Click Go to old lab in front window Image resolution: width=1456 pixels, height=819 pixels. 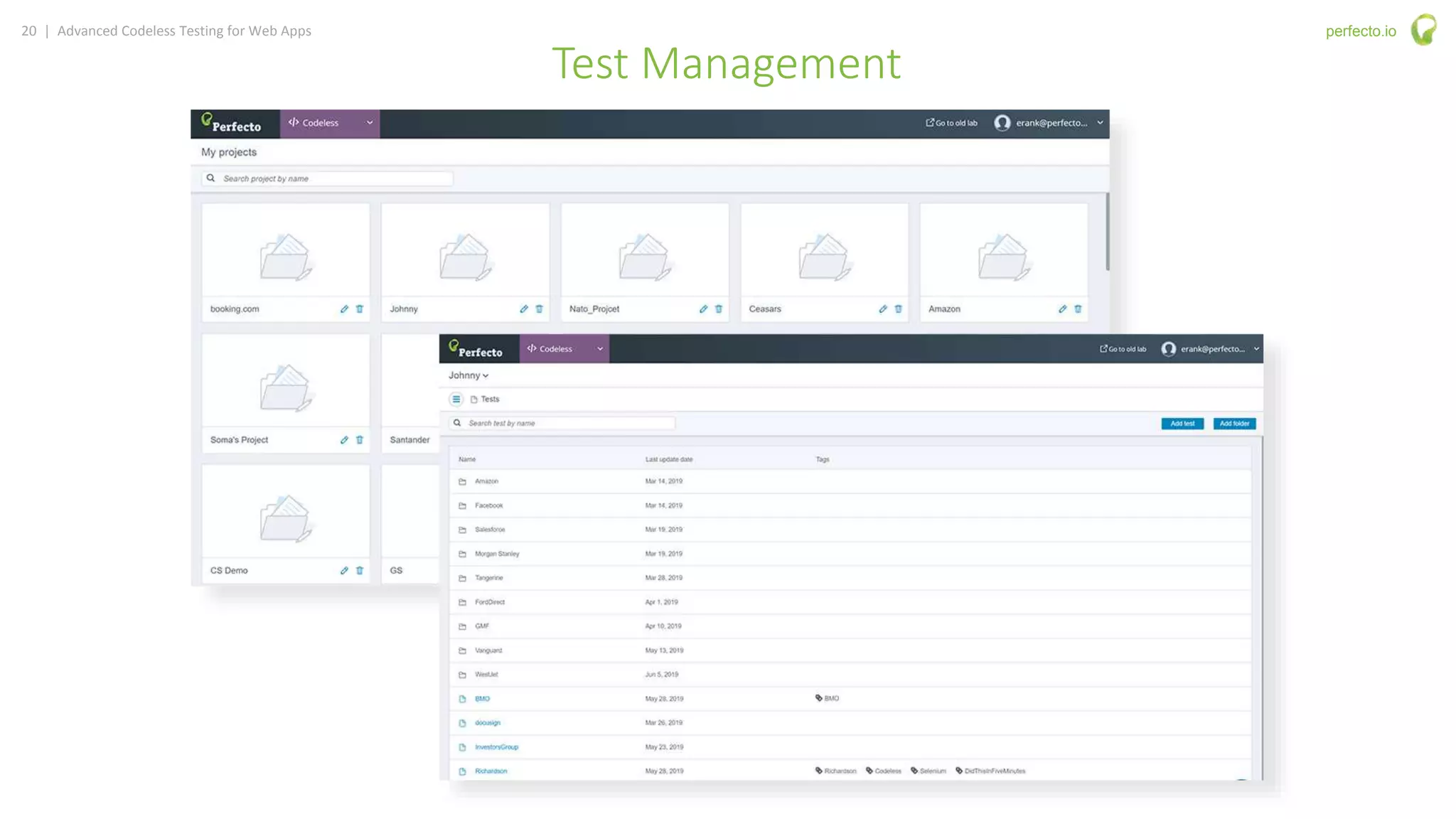[1123, 349]
